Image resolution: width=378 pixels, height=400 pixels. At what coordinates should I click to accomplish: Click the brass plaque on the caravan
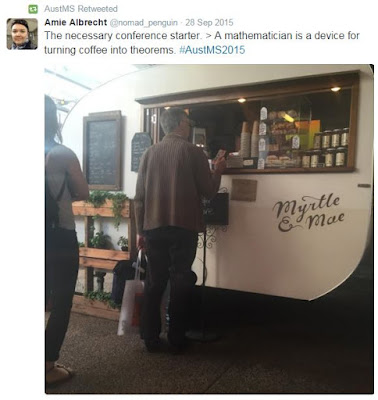tap(244, 190)
